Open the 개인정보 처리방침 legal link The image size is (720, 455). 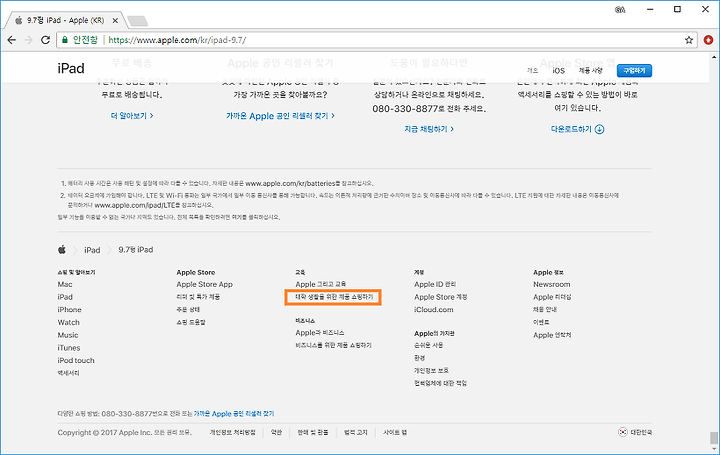click(232, 432)
